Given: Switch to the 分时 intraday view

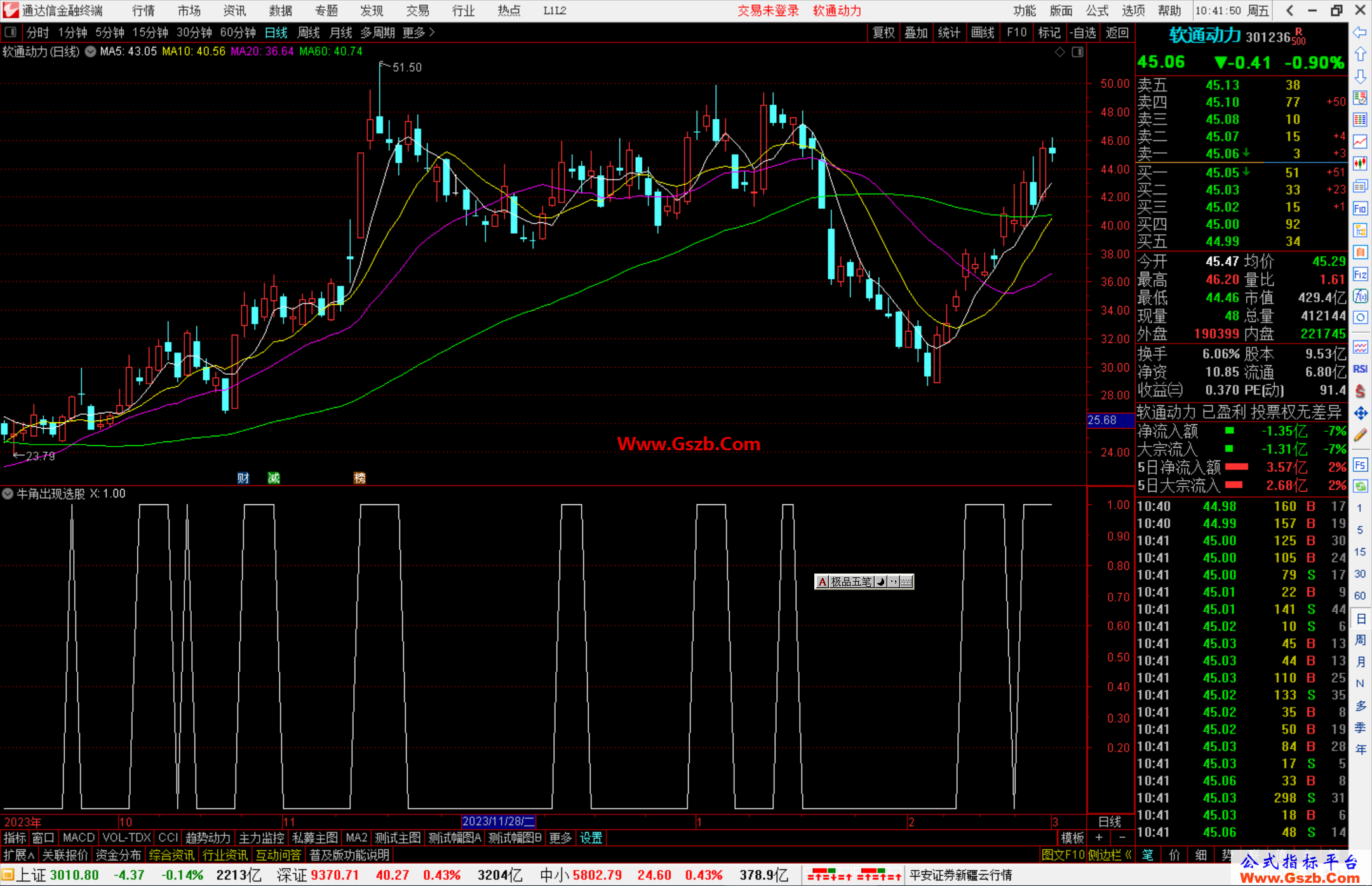Looking at the screenshot, I should point(37,32).
